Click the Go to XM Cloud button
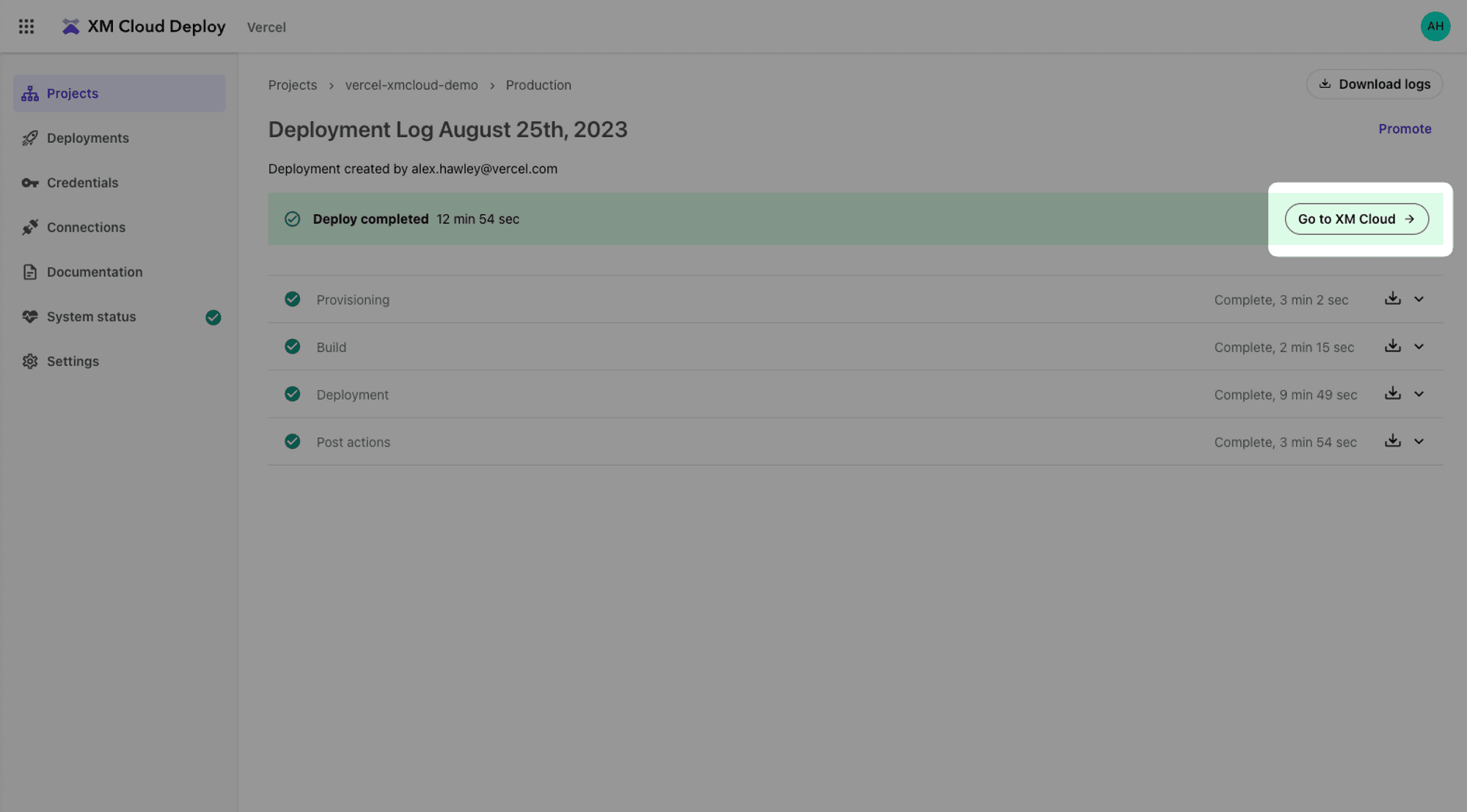 [1356, 219]
